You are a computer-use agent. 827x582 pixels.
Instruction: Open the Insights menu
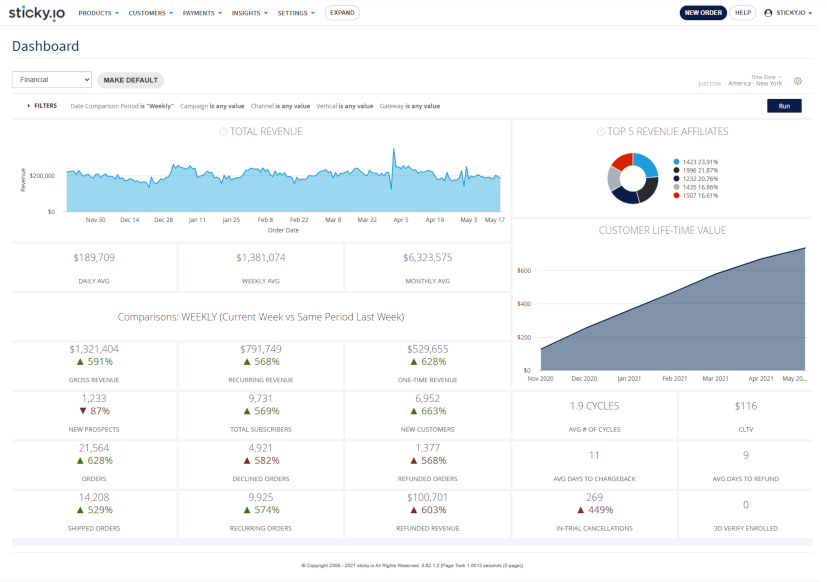[x=250, y=13]
